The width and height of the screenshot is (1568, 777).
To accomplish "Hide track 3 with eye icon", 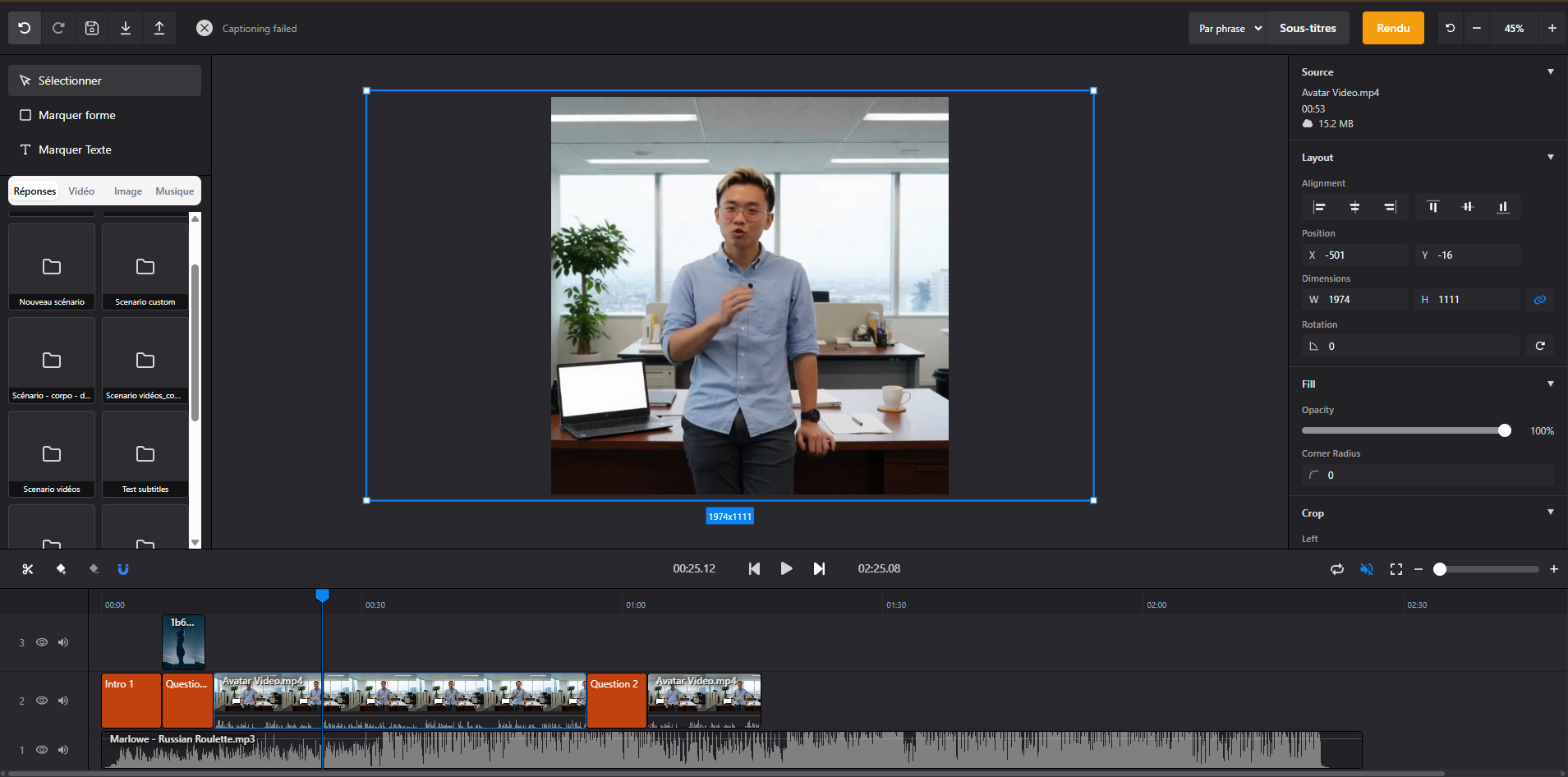I will point(42,642).
